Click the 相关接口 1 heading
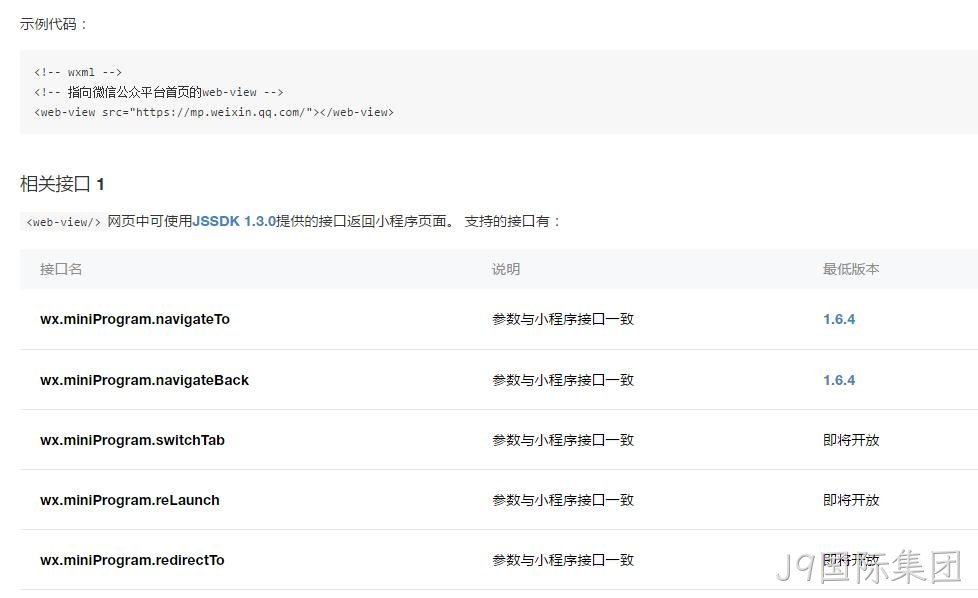This screenshot has width=978, height=598. click(62, 184)
